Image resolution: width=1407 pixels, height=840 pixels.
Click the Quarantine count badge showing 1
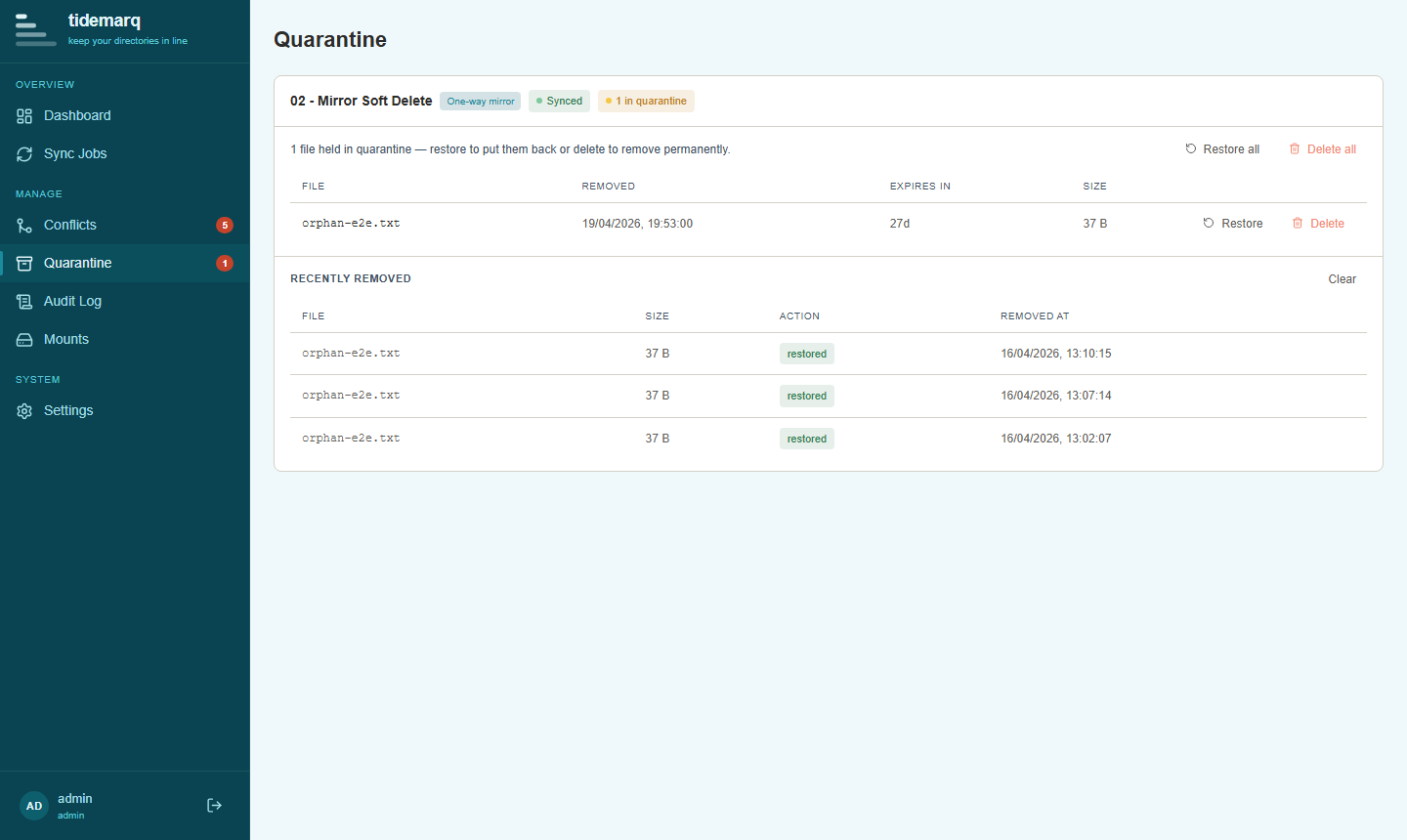225,264
